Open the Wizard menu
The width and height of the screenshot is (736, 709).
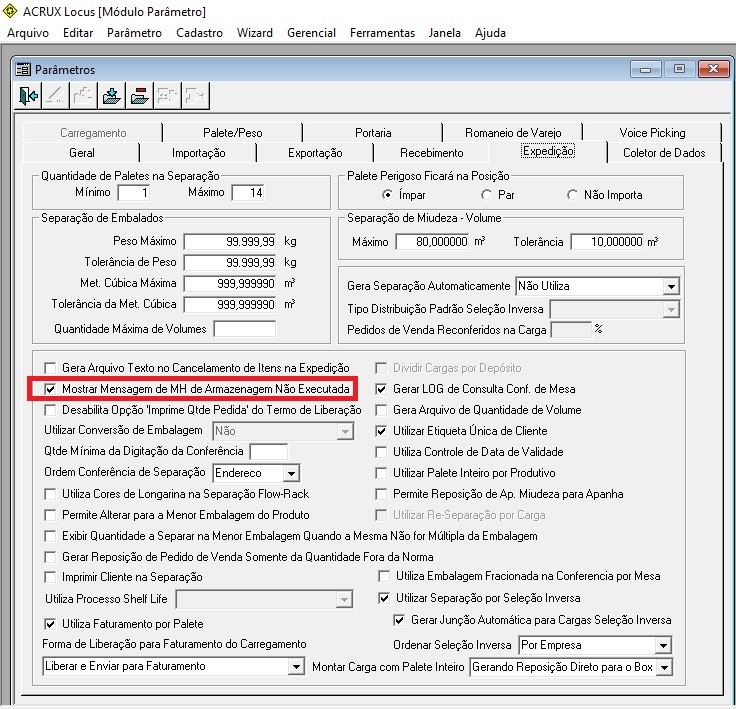click(255, 33)
